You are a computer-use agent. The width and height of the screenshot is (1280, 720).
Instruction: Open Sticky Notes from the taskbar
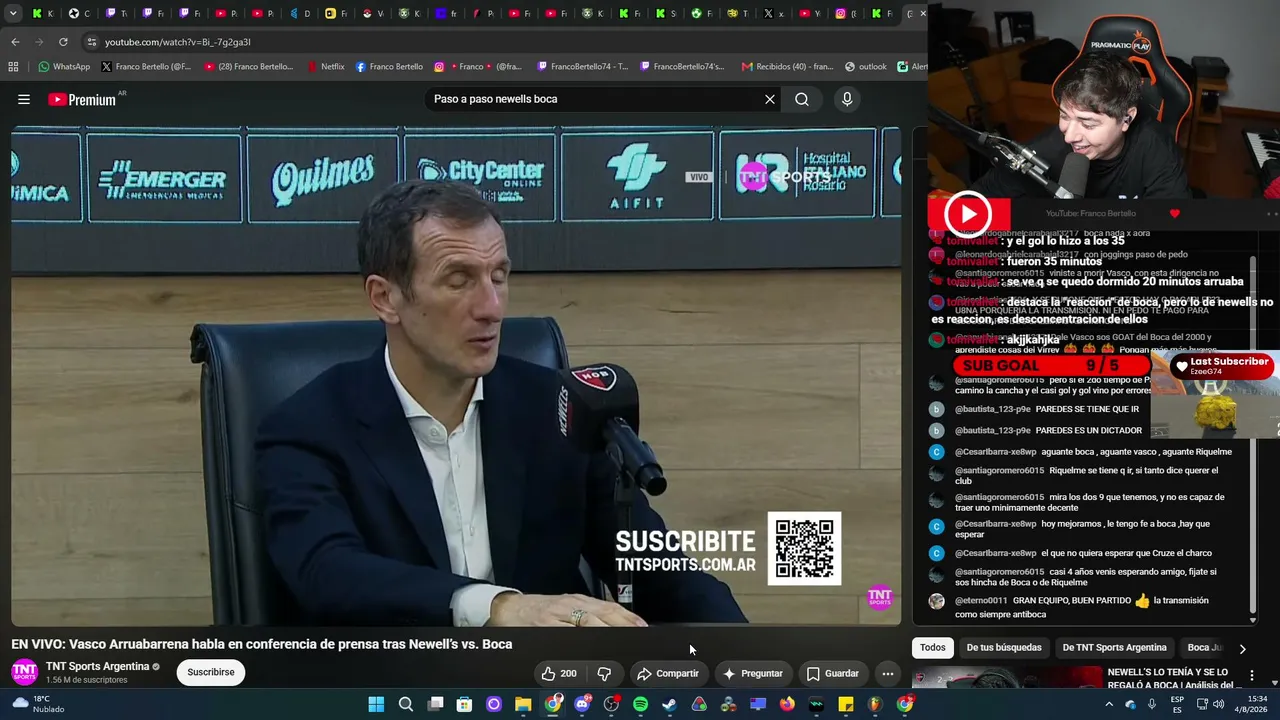pyautogui.click(x=846, y=704)
